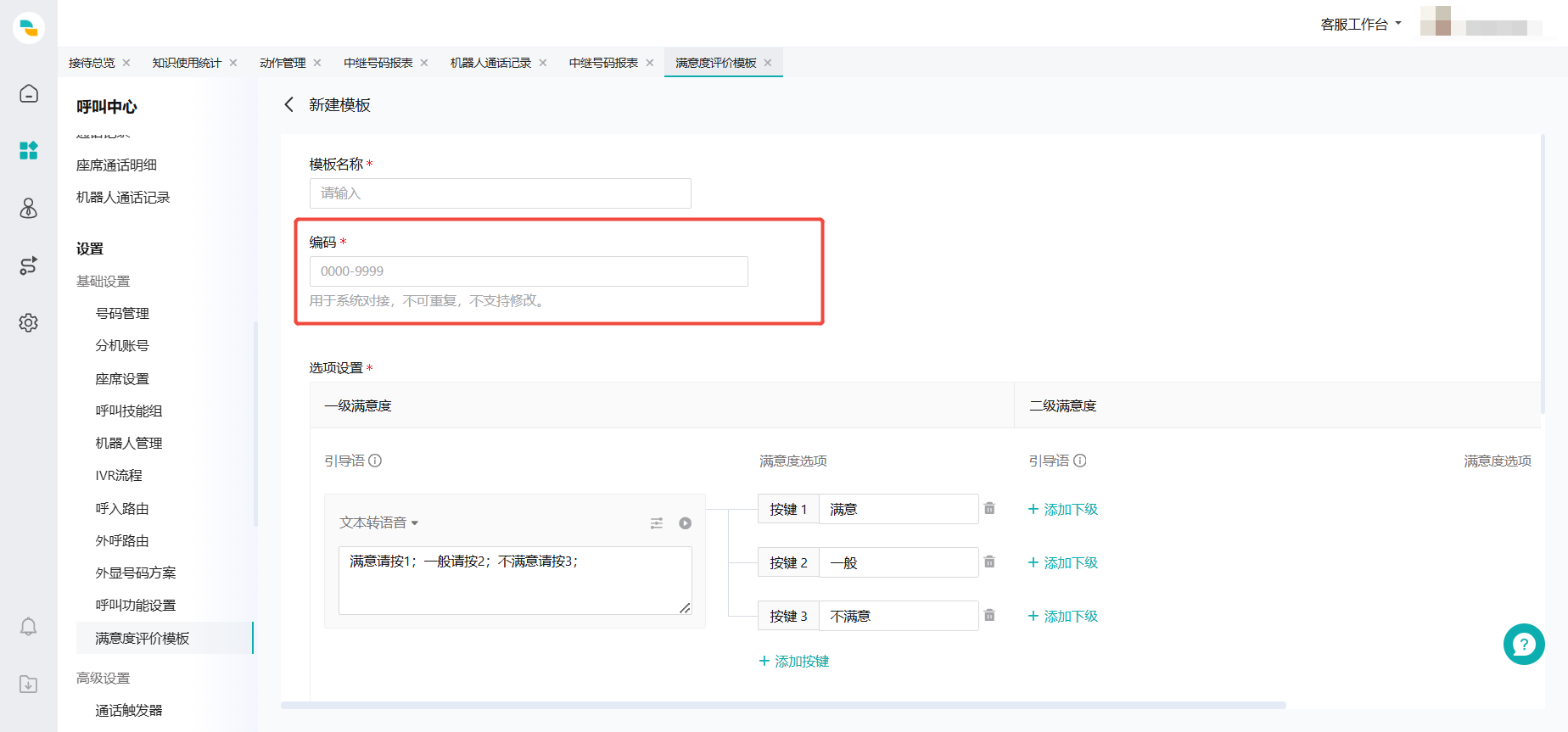The image size is (1568, 732).
Task: Delete the 按键 1 满意 option
Action: (989, 509)
